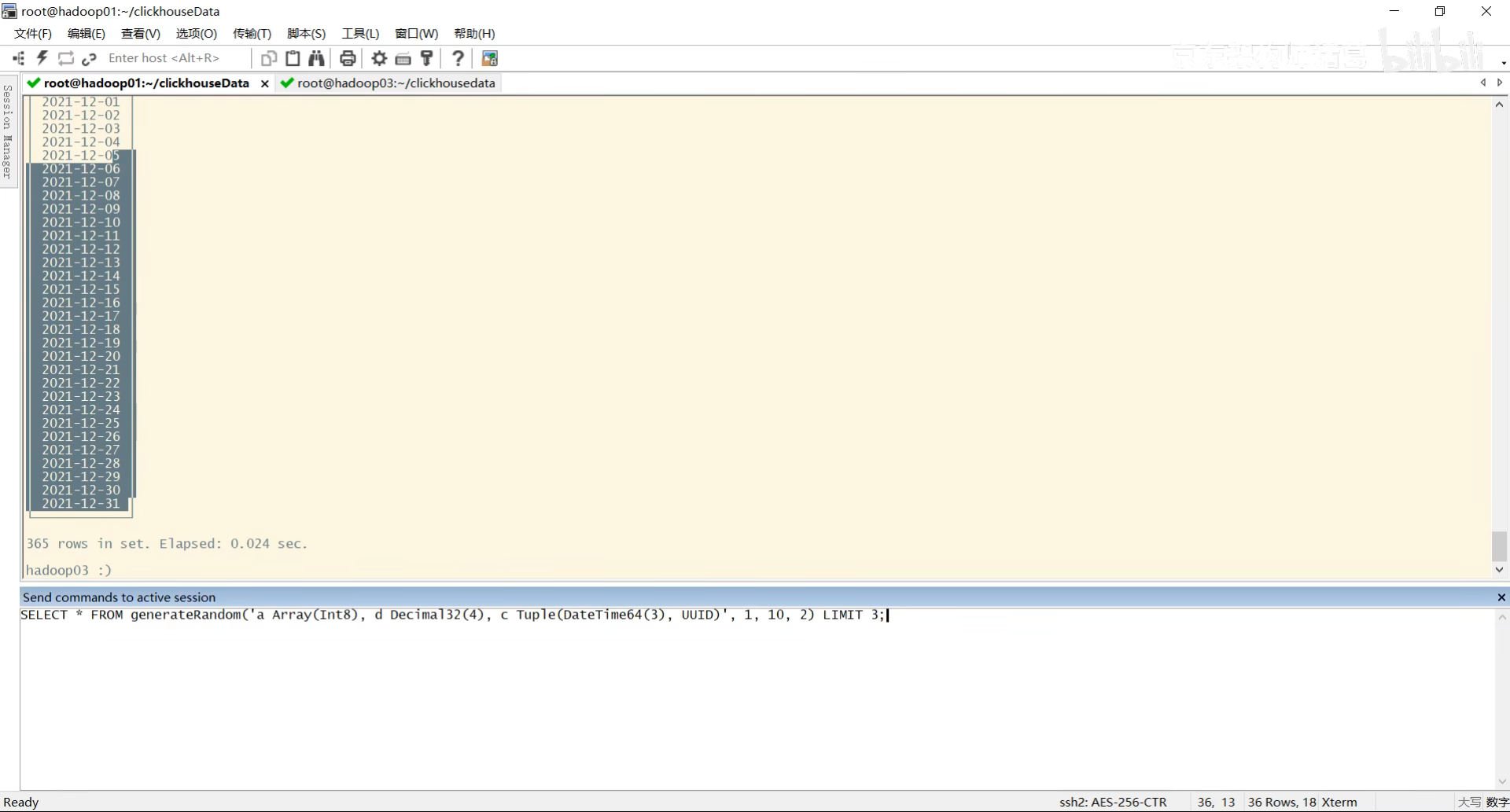Click the Quick Connect lightning icon

coord(42,58)
